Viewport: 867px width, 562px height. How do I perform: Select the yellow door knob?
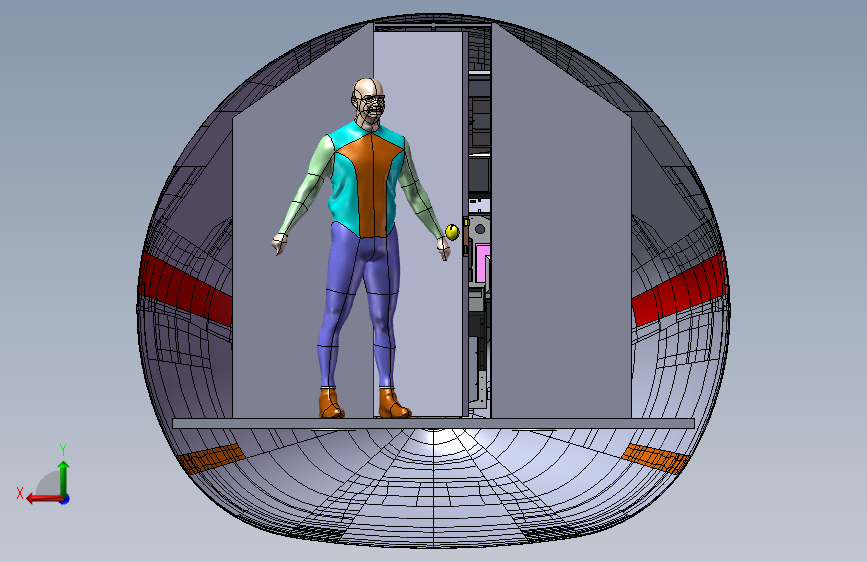click(452, 232)
